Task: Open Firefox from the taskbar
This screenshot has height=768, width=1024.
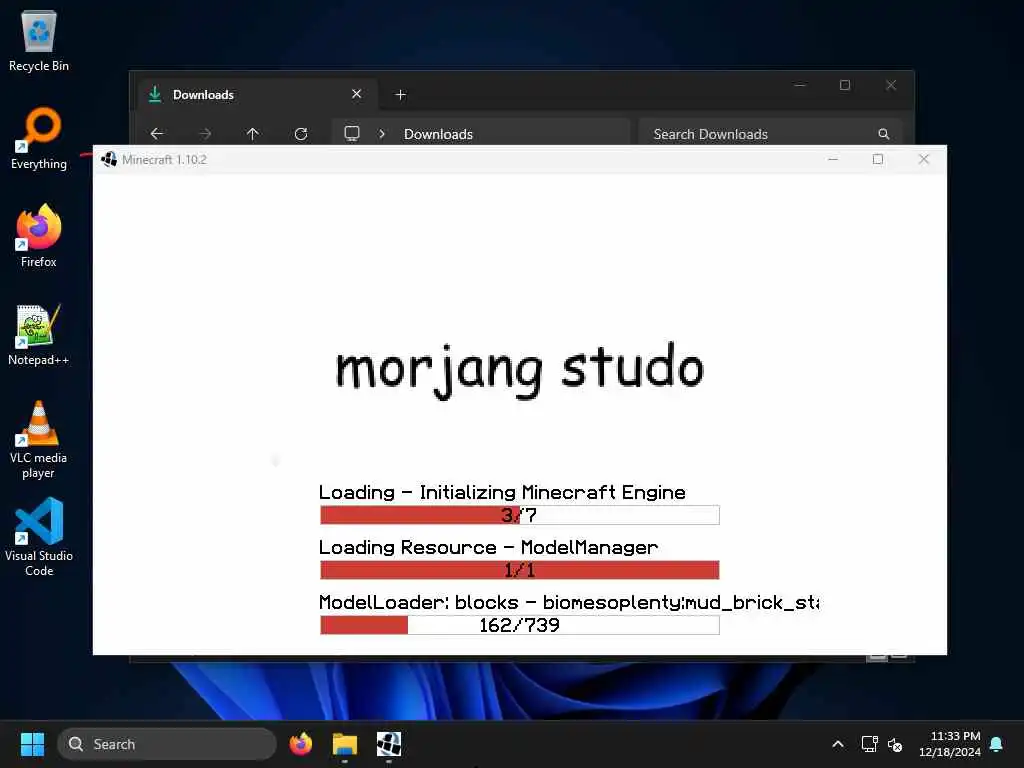Action: tap(301, 744)
